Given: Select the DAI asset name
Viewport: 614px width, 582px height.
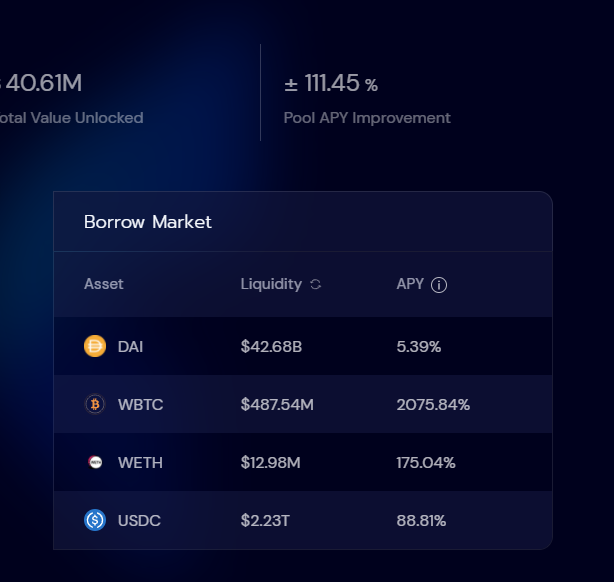Looking at the screenshot, I should tap(131, 347).
